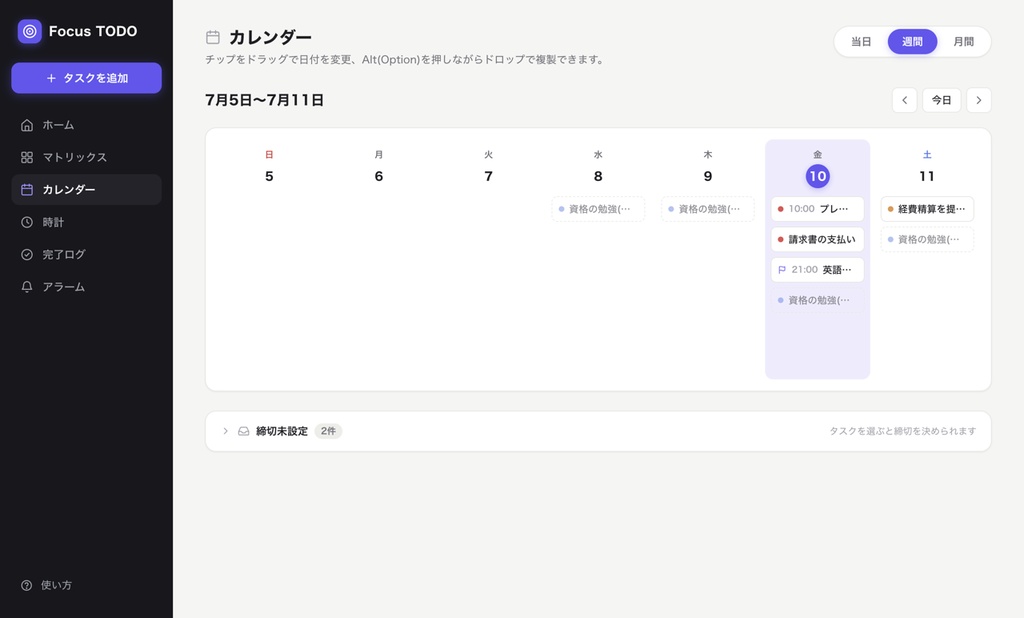Open the 資格の勉強 chip on Saturday 11

tap(927, 239)
